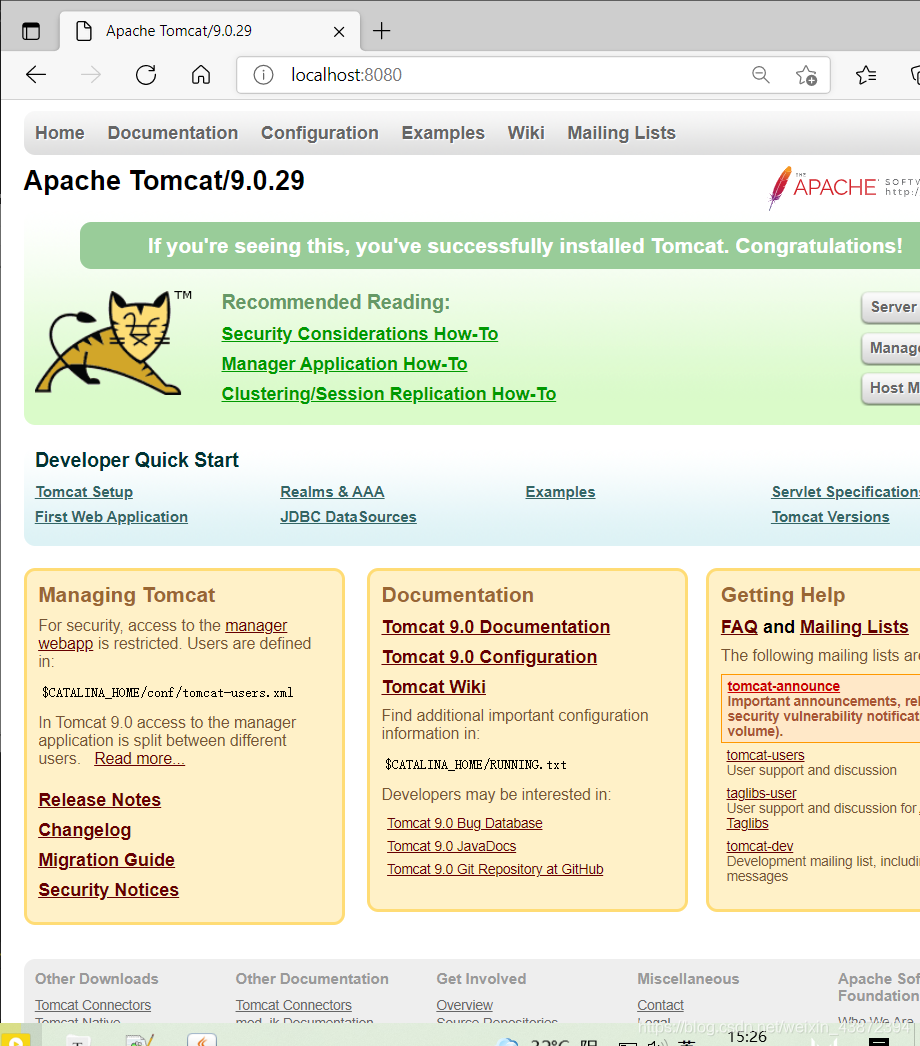Open Tomcat Connectors under Other Documentation
Screen dimensions: 920x1046
click(294, 1005)
